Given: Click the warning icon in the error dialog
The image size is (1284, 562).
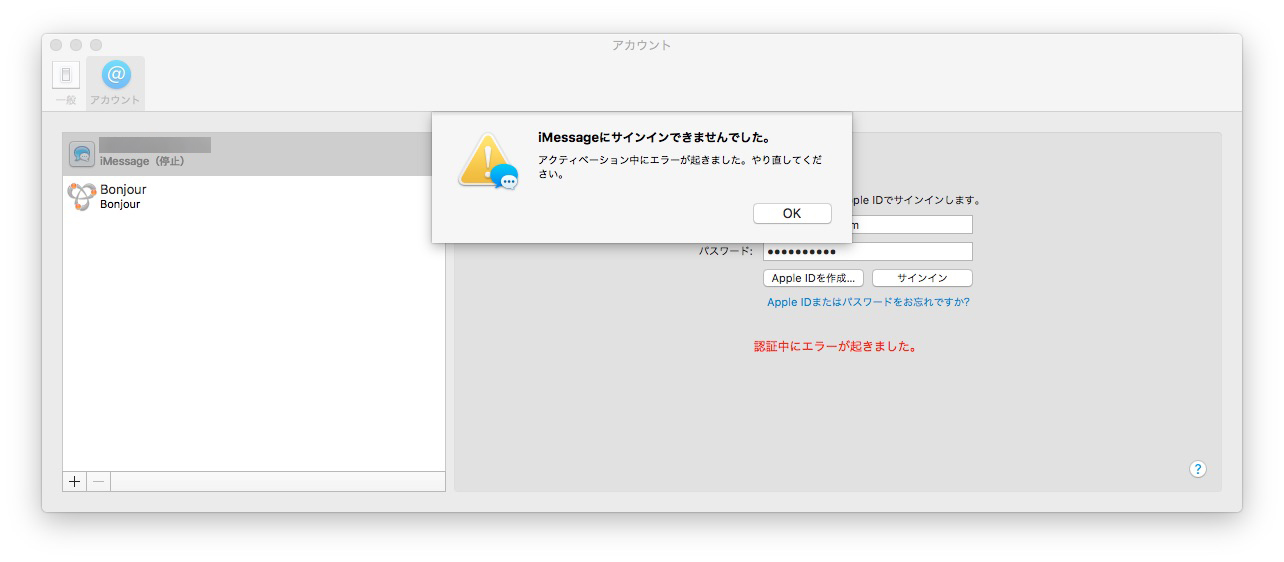Looking at the screenshot, I should 488,162.
